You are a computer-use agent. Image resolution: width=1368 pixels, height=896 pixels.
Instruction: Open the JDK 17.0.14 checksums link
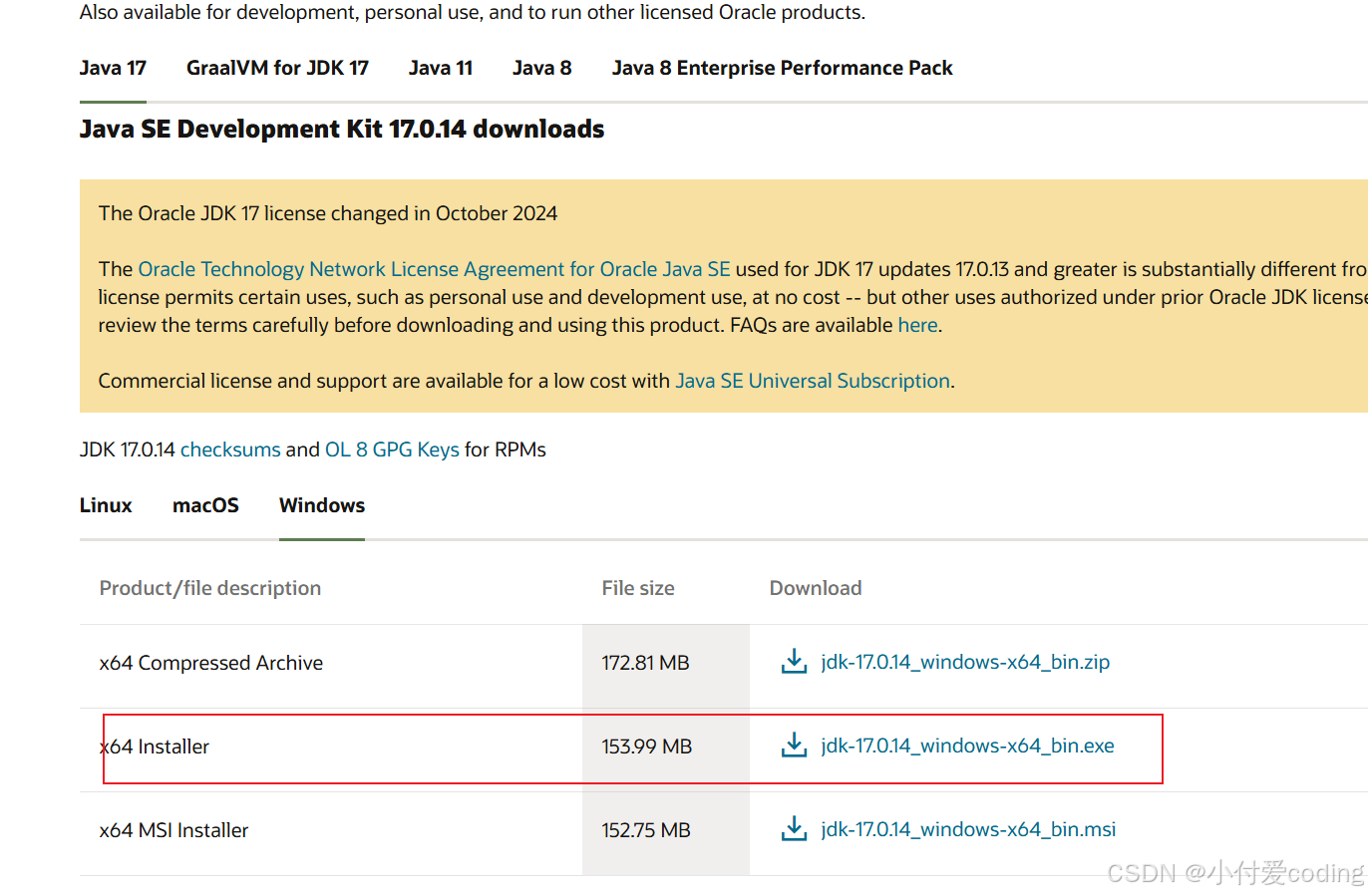[230, 449]
